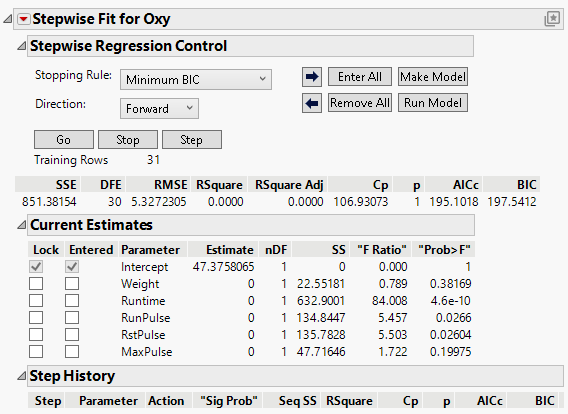568x414 pixels.
Task: Collapse the Stepwise Regression Control section
Action: pyautogui.click(x=22, y=46)
